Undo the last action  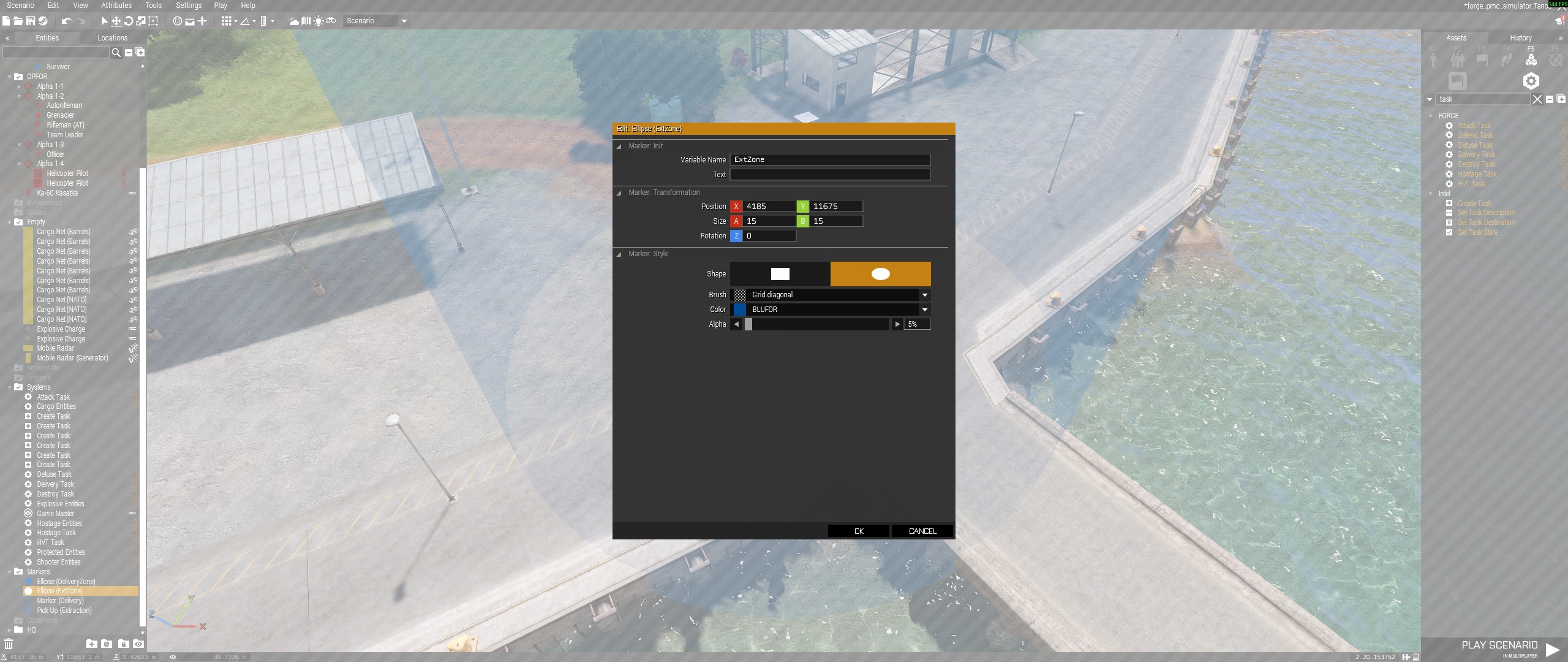click(x=67, y=21)
